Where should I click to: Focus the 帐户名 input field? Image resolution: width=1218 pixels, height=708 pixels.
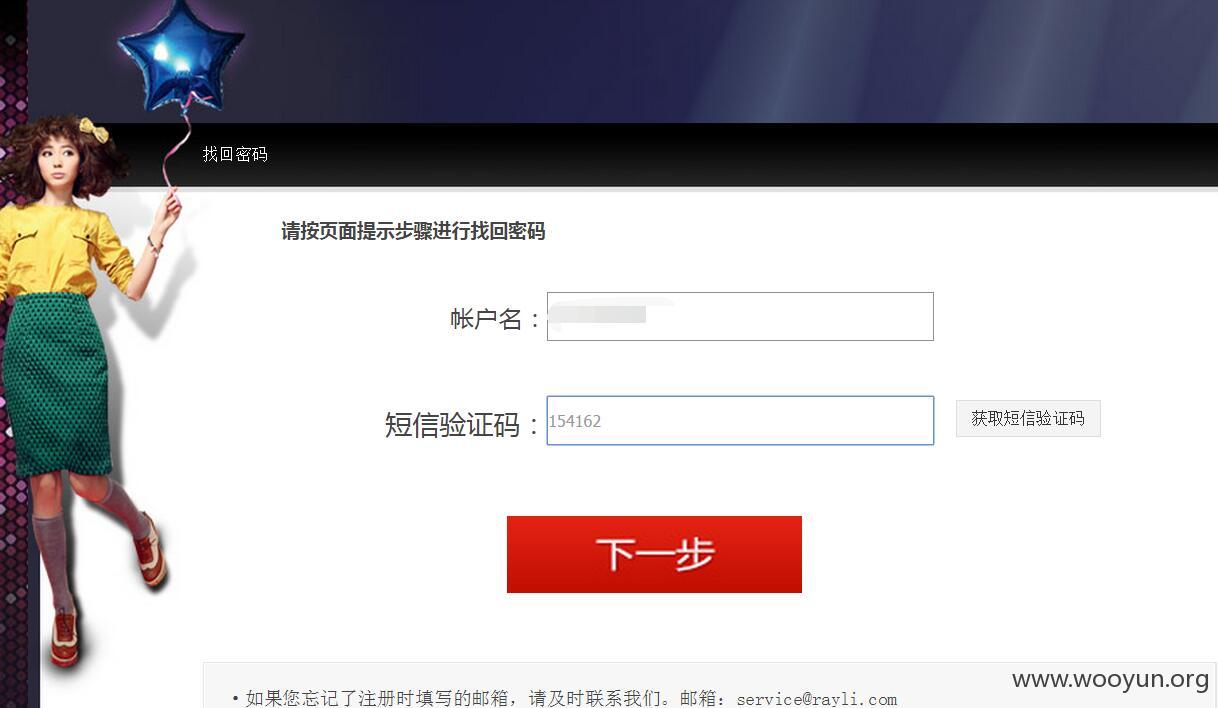(740, 317)
